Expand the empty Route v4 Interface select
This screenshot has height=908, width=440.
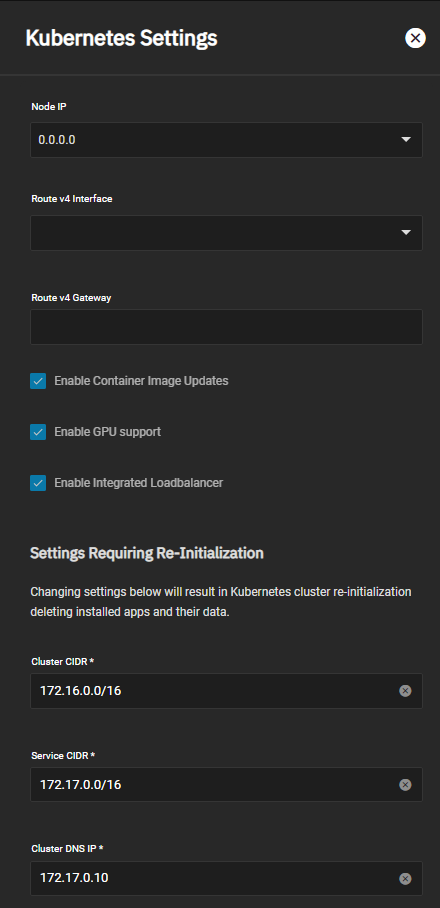pos(226,233)
